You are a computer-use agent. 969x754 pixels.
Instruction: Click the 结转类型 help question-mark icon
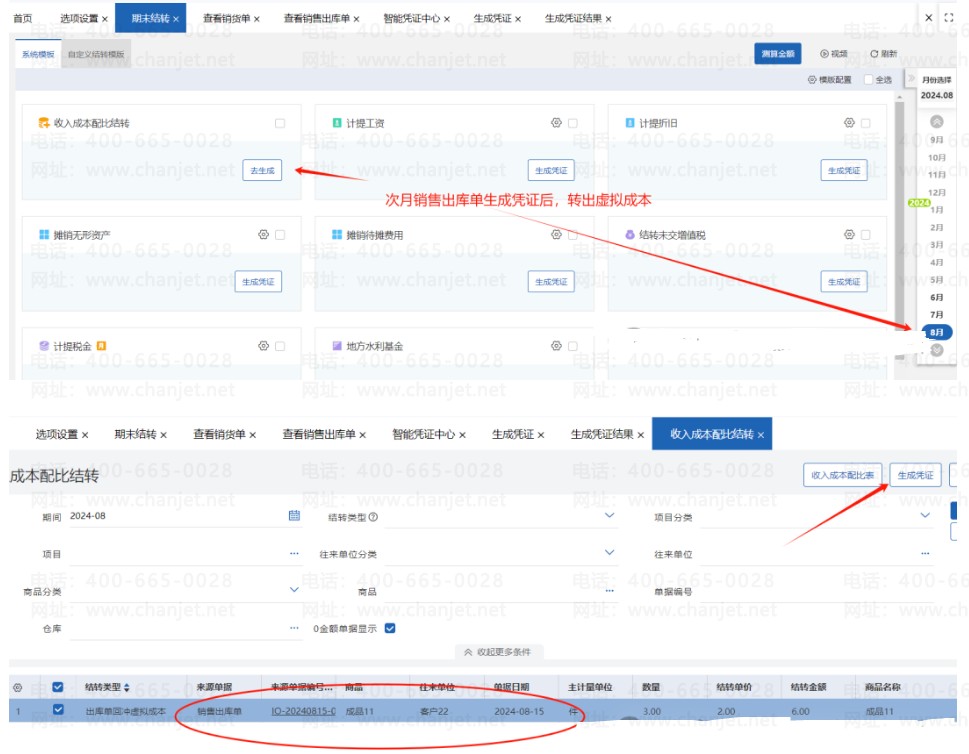point(373,517)
